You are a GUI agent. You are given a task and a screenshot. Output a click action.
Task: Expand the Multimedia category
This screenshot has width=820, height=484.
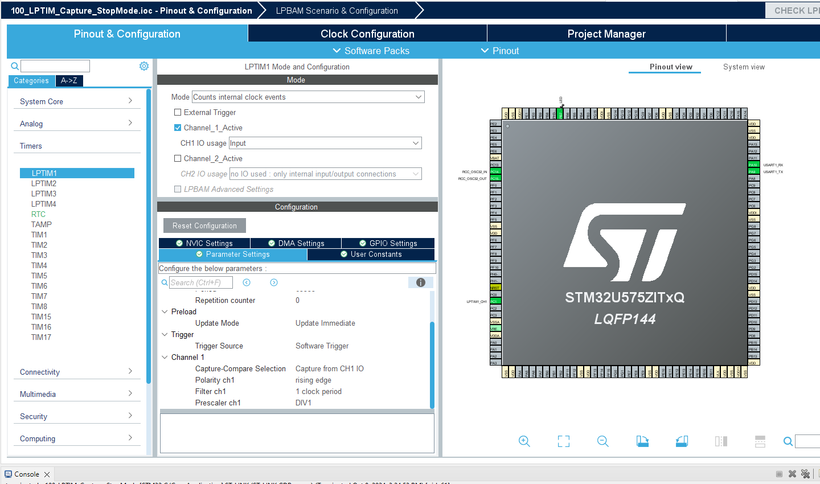coord(76,394)
